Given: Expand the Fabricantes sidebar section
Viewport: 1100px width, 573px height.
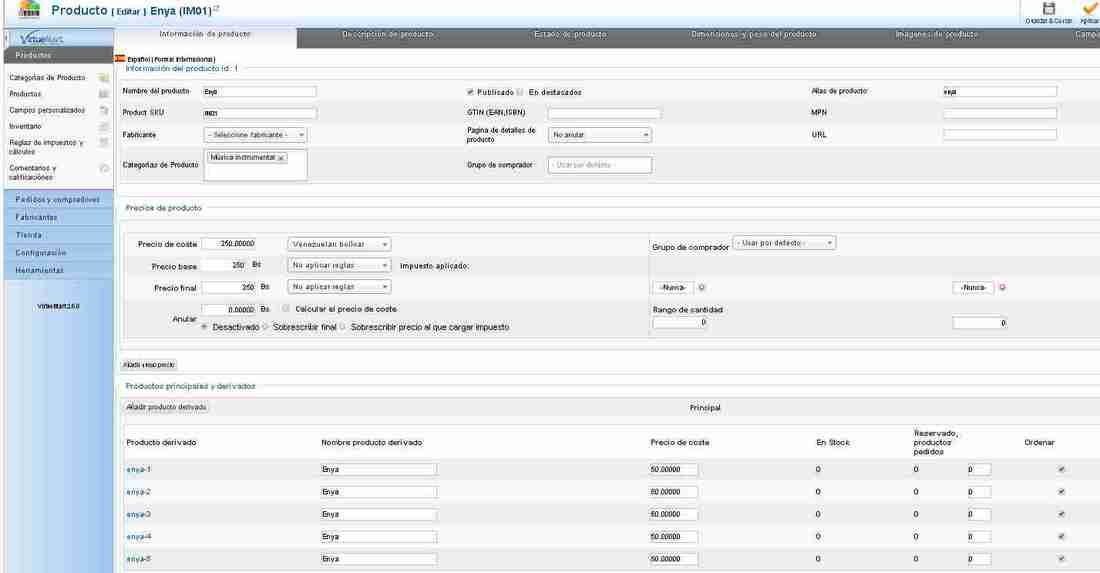Looking at the screenshot, I should [x=58, y=217].
